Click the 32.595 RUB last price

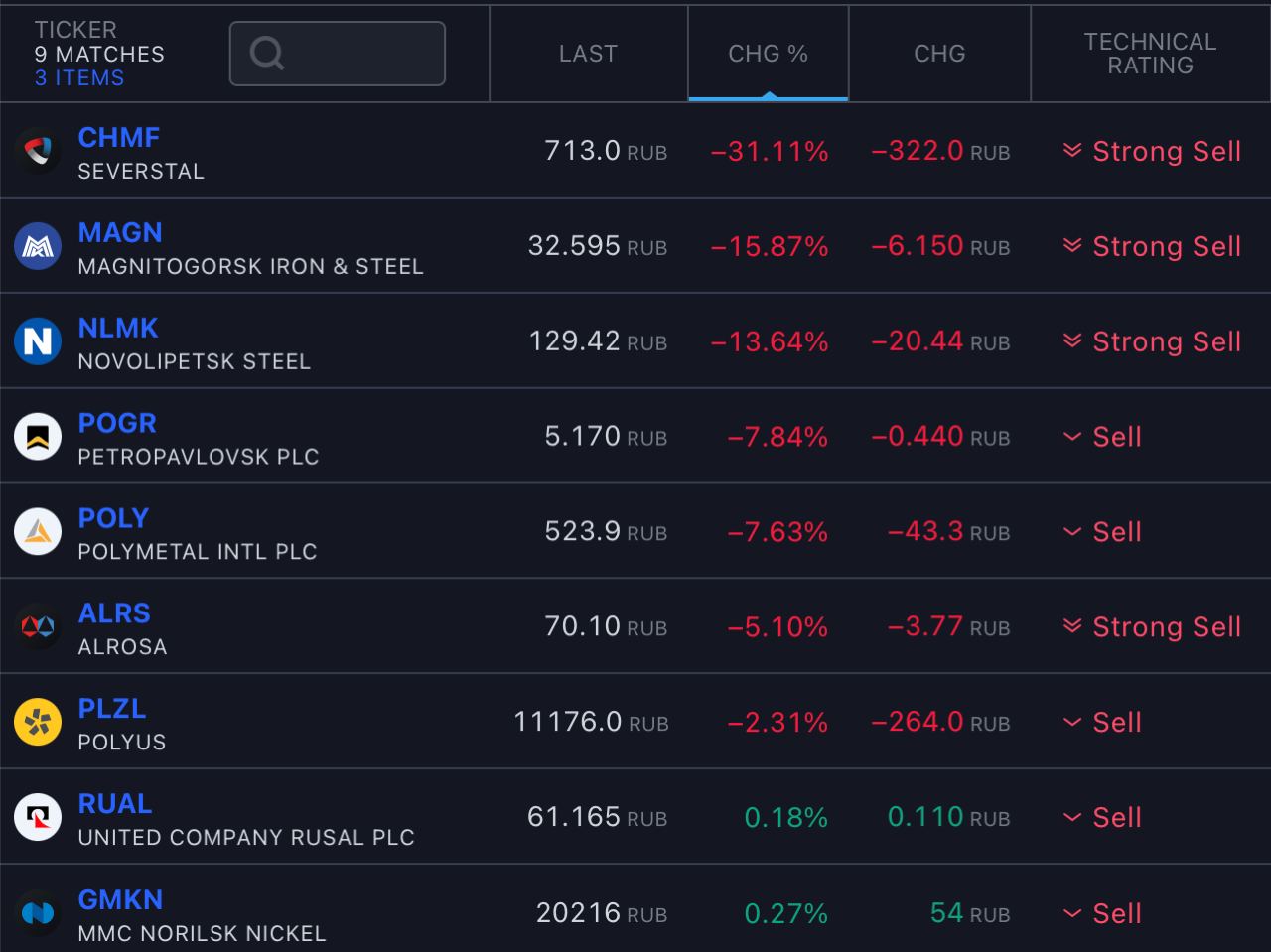pos(598,246)
